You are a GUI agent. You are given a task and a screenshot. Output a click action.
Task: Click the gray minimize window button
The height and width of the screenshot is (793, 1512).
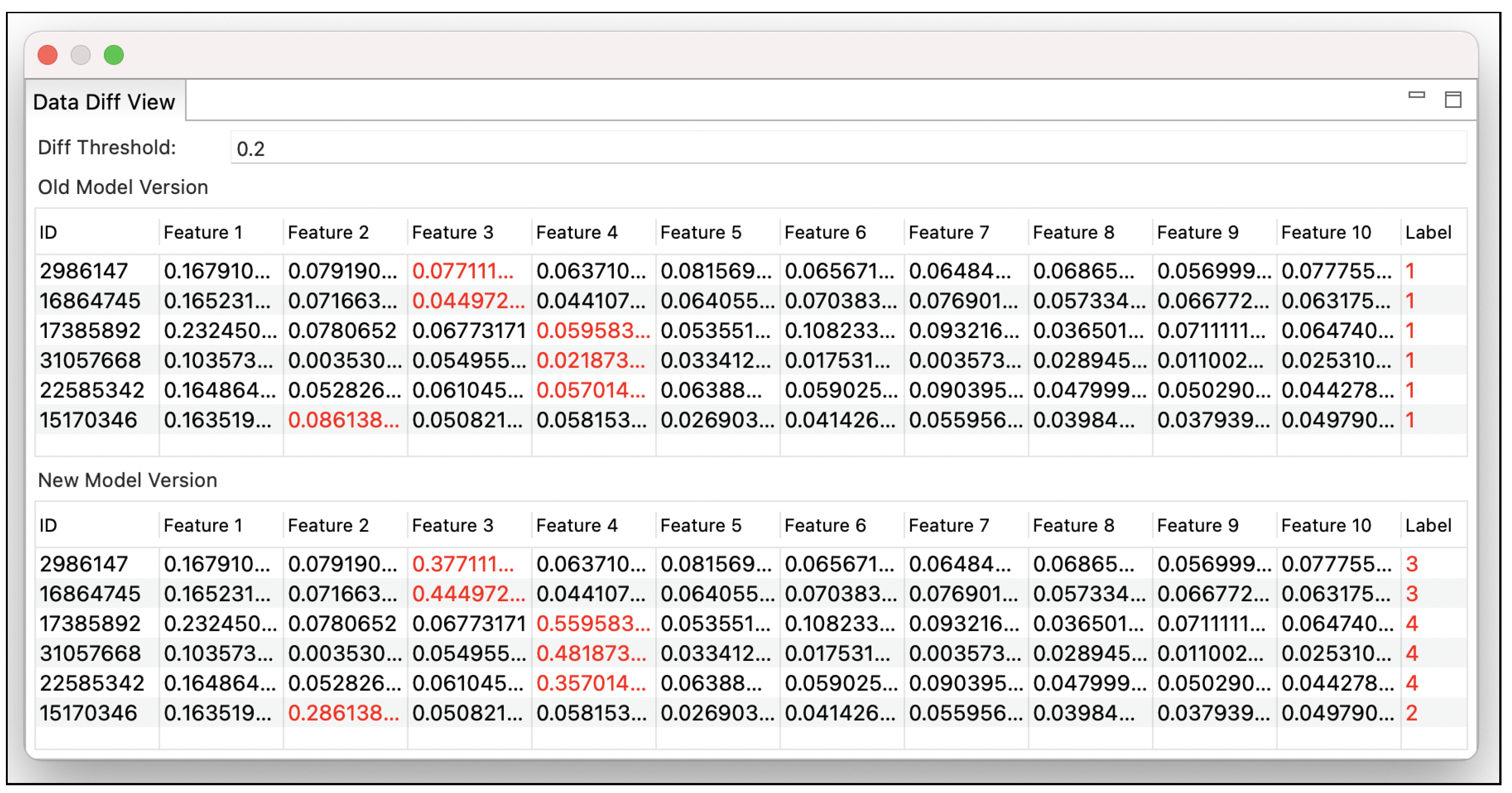click(81, 55)
